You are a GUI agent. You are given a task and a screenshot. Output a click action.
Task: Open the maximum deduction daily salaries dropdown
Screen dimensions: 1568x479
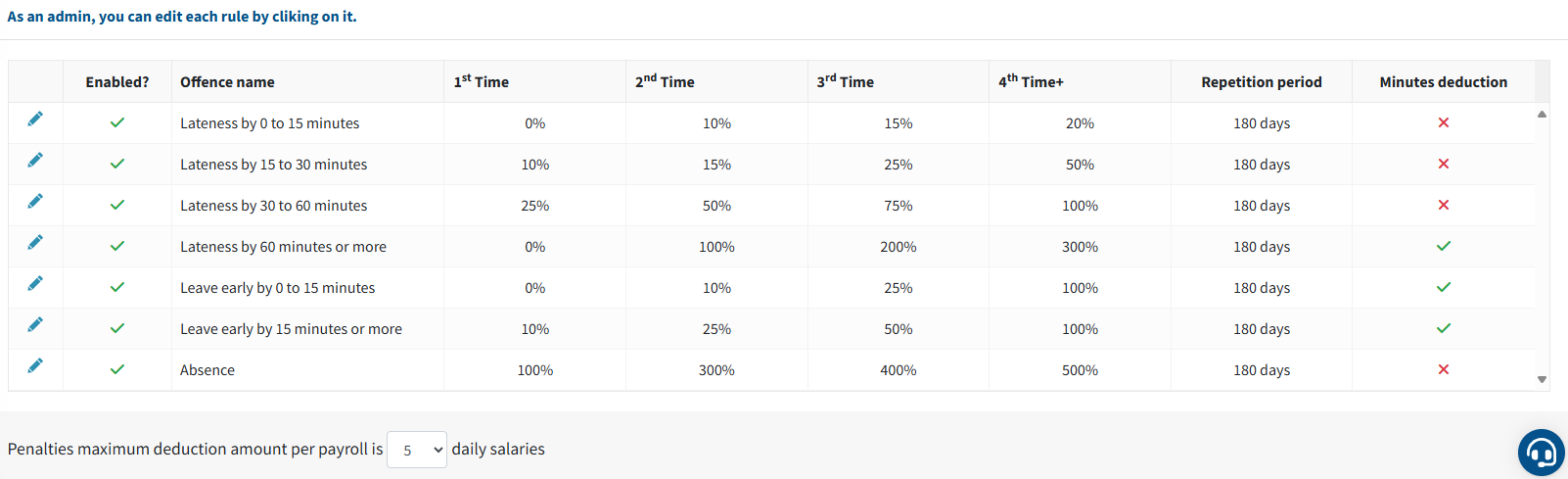tap(417, 450)
